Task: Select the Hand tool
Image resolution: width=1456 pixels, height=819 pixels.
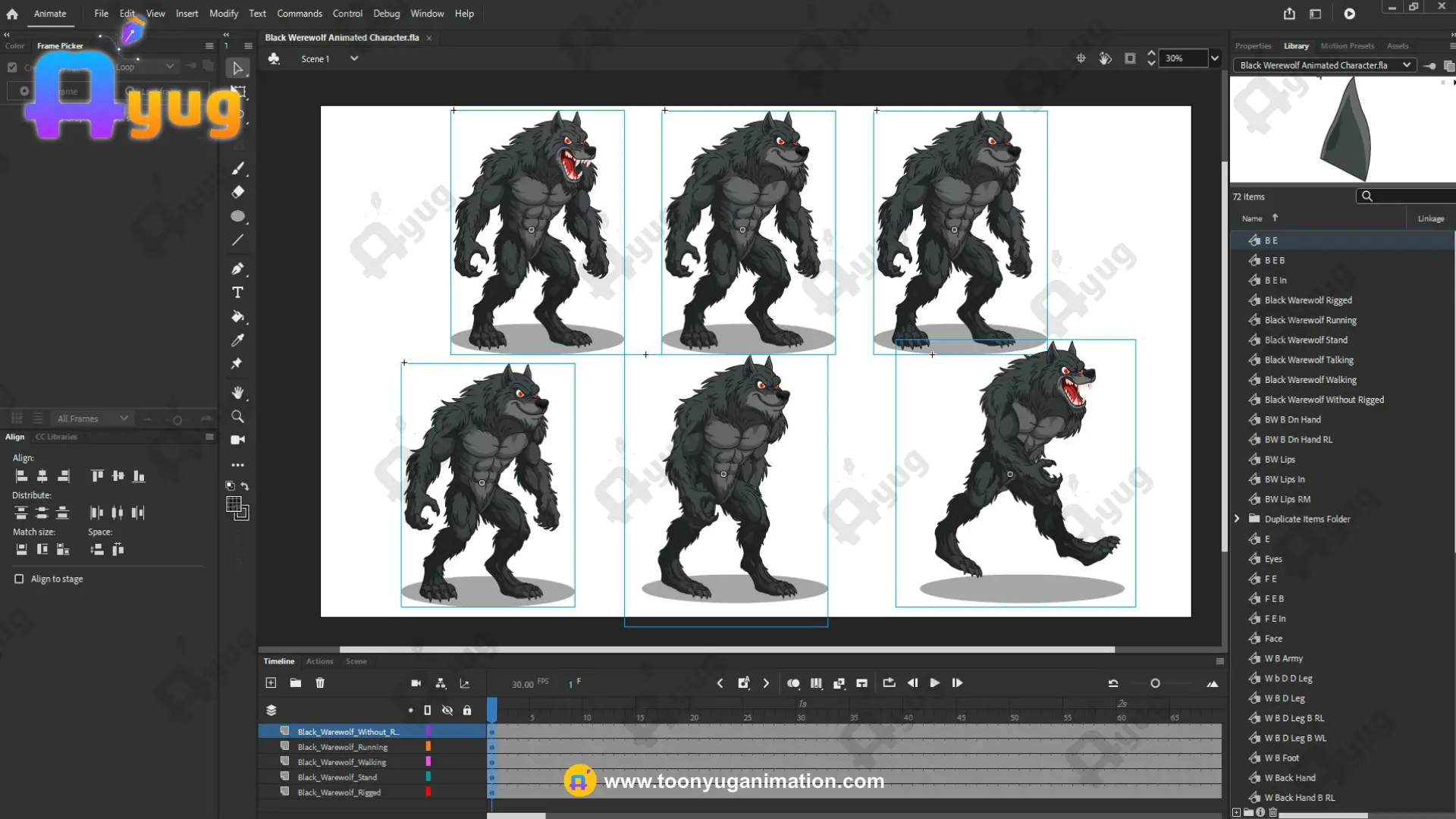Action: [237, 393]
